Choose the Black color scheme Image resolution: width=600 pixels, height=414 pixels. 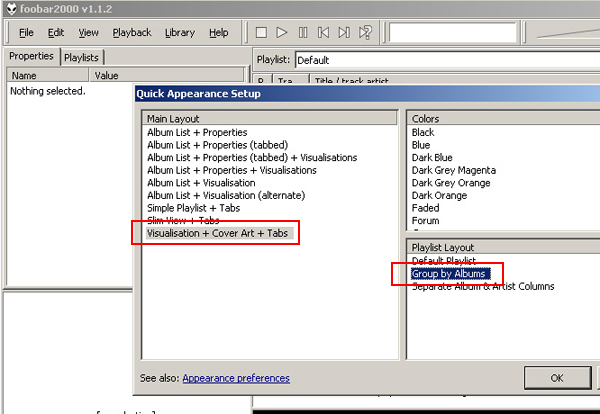coord(423,132)
